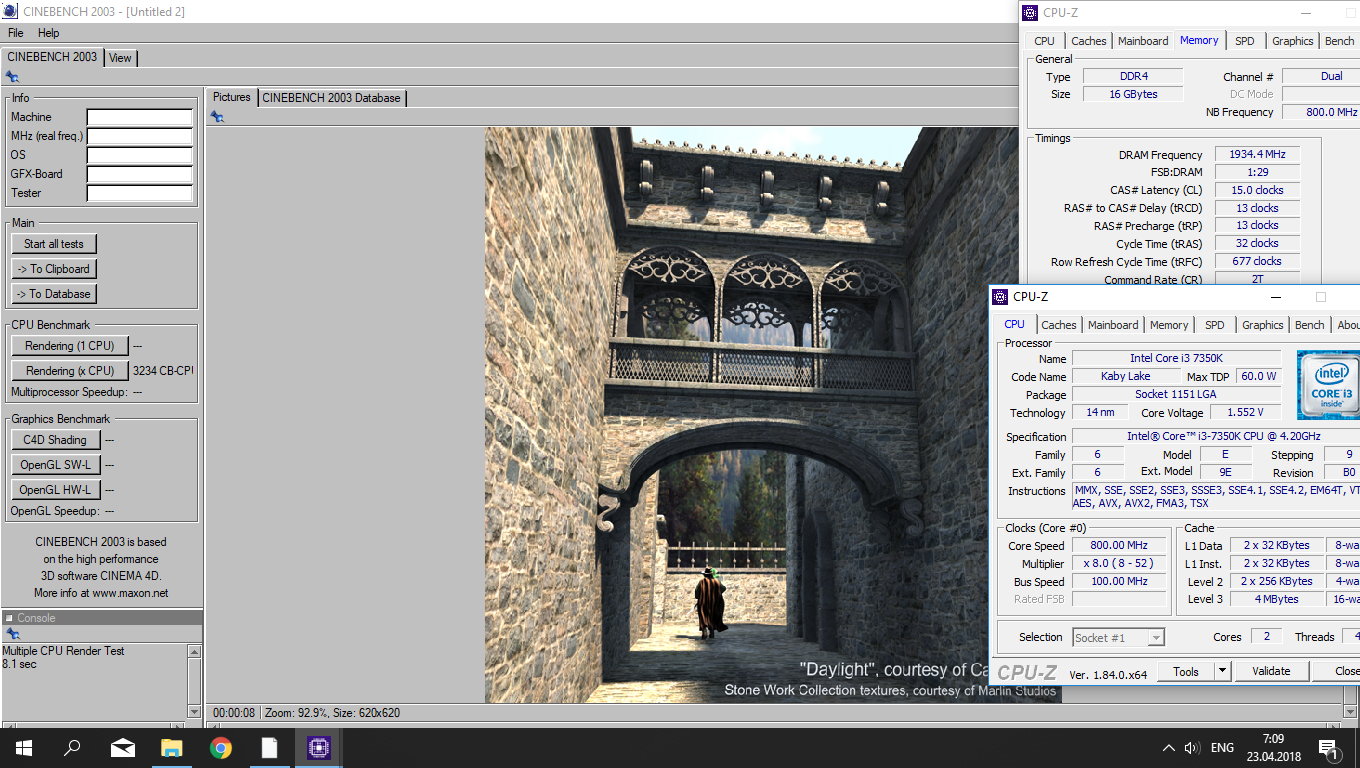Select the top-level CINEBENCH 2003 tab
Screen dimensions: 1360x768
pos(52,57)
